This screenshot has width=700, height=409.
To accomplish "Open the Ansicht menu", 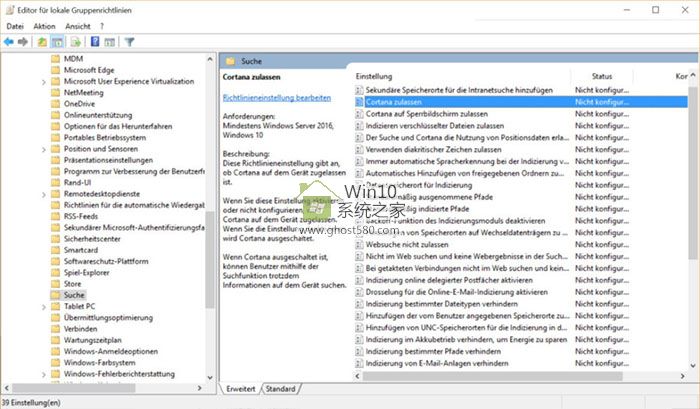I will (x=78, y=26).
